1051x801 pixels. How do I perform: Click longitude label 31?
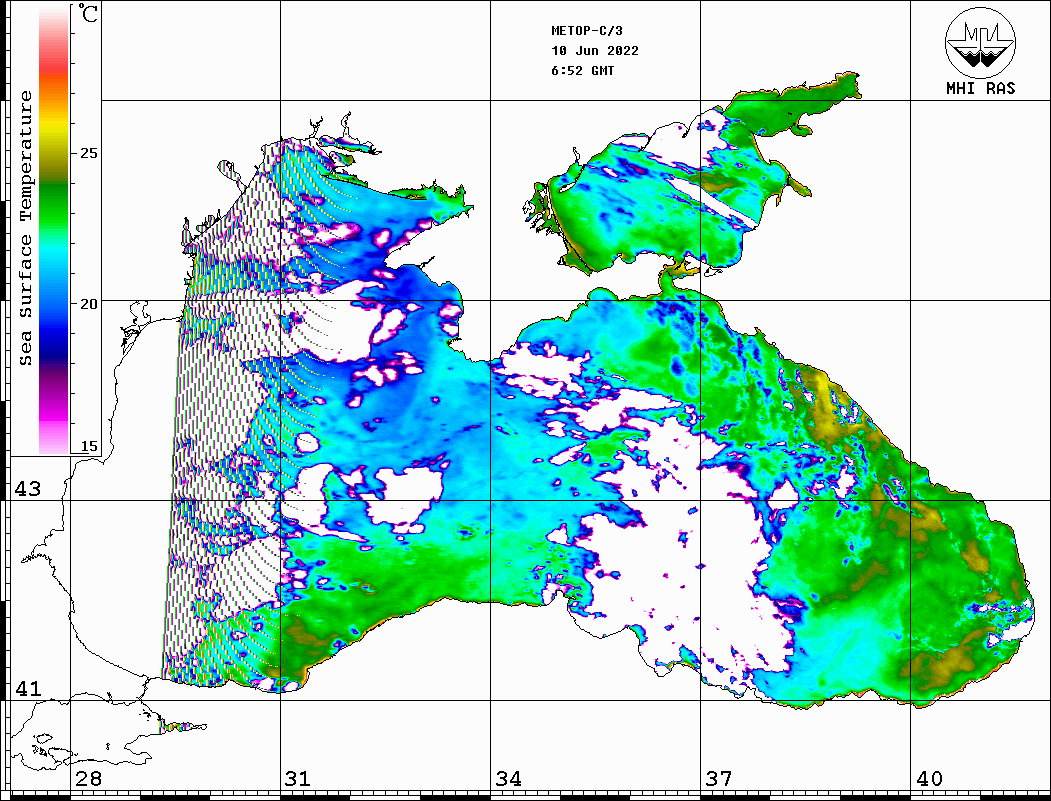(298, 779)
